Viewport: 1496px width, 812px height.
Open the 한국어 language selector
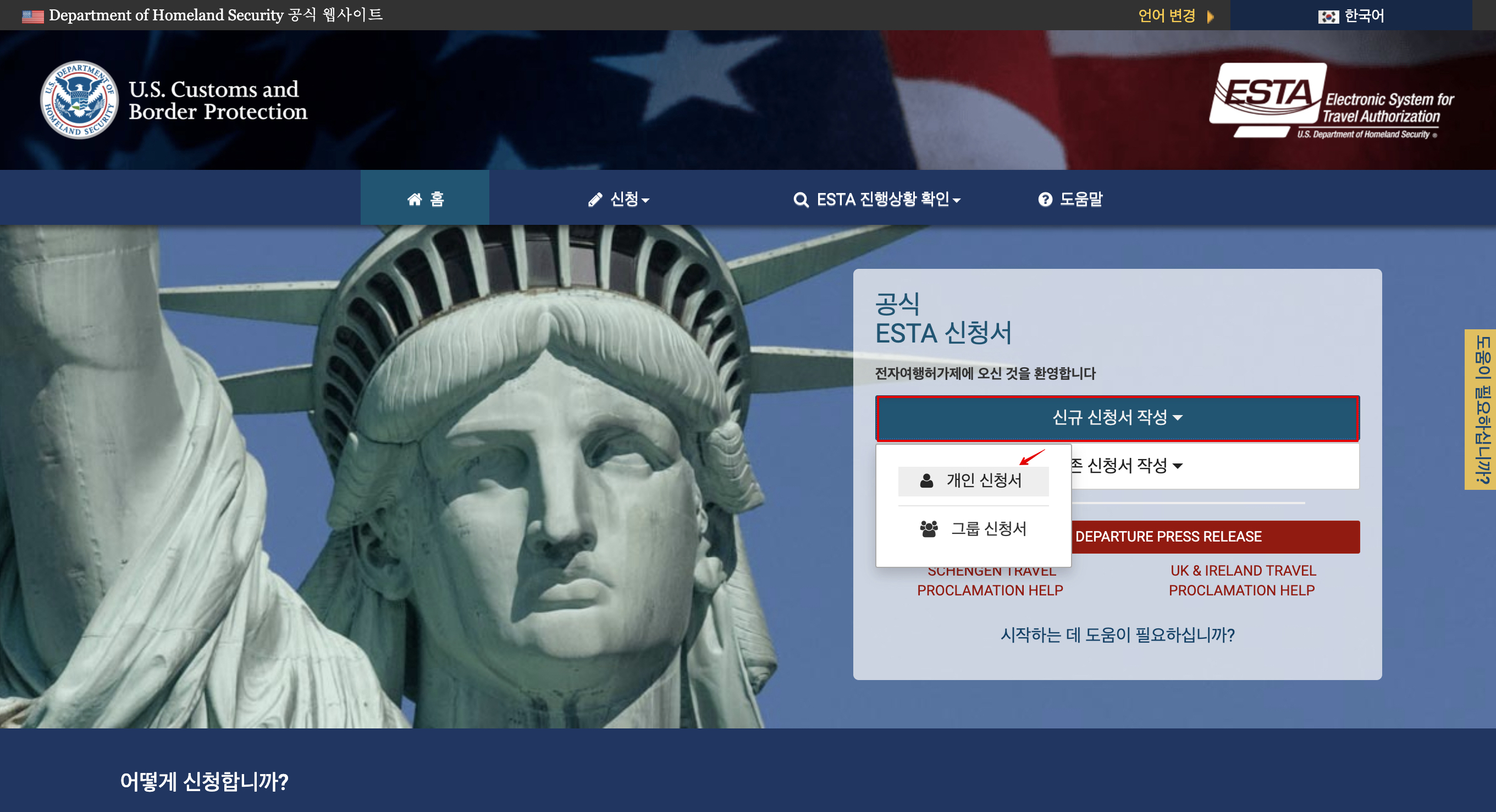[1351, 16]
